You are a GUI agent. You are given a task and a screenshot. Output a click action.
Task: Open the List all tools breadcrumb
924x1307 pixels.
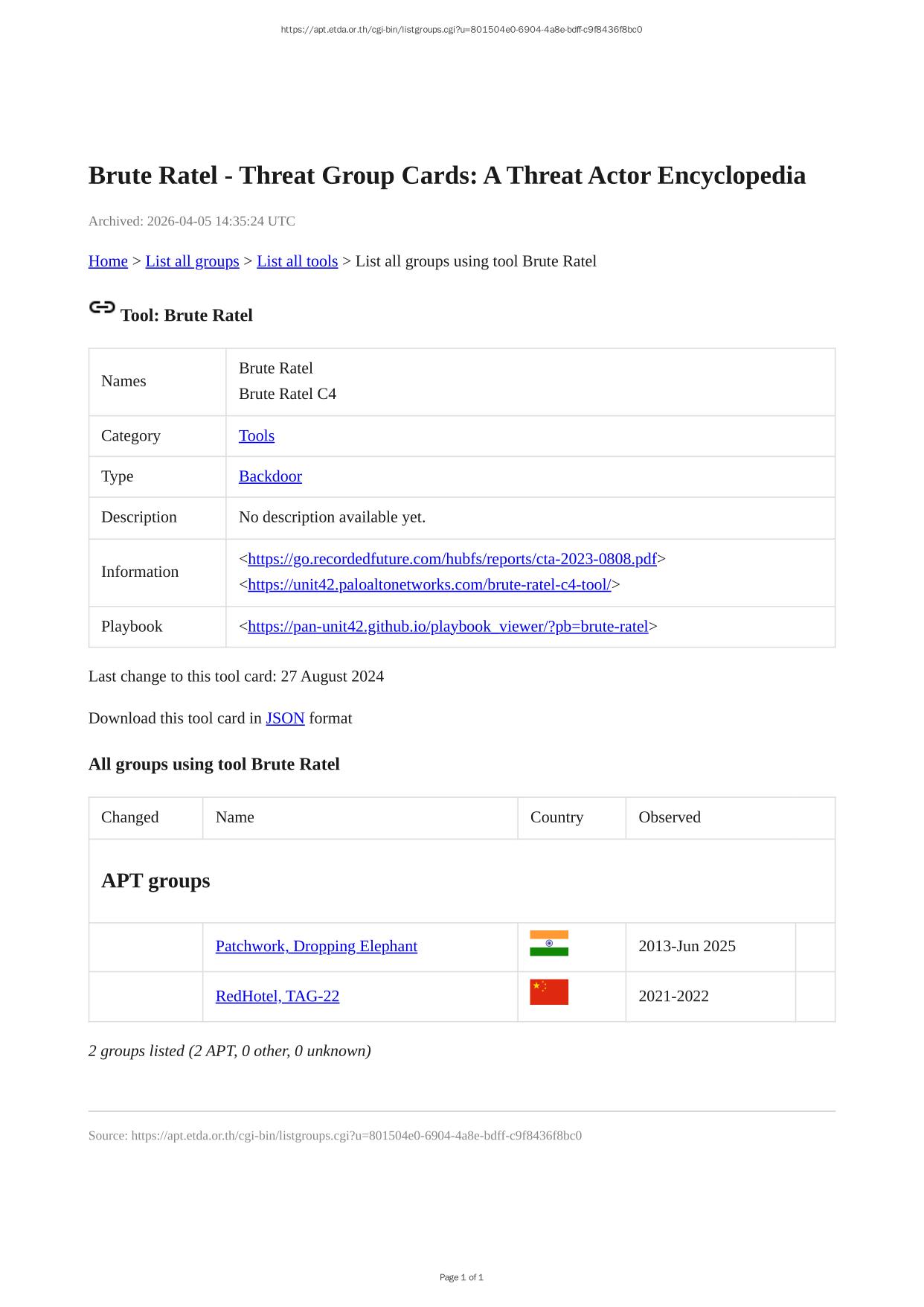[297, 261]
